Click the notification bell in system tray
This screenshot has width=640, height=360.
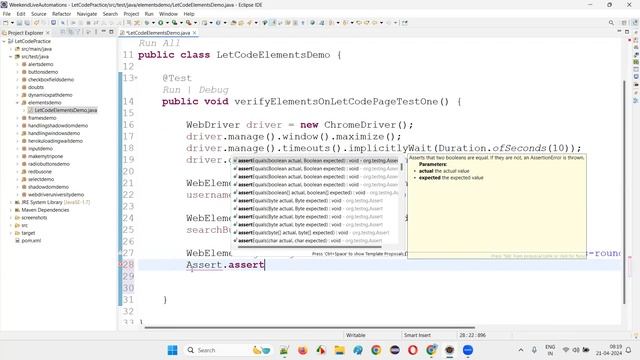pyautogui.click(x=629, y=350)
